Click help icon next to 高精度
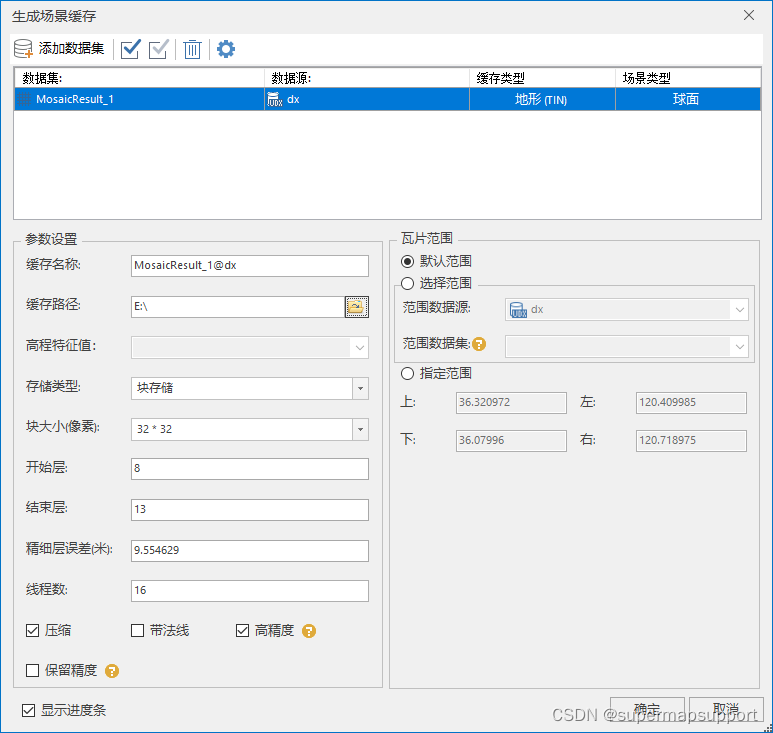 [x=309, y=631]
